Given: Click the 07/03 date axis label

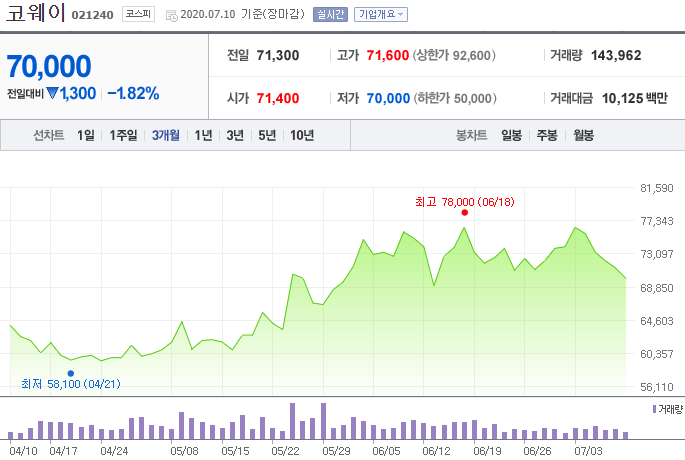Looking at the screenshot, I should pos(588,451).
